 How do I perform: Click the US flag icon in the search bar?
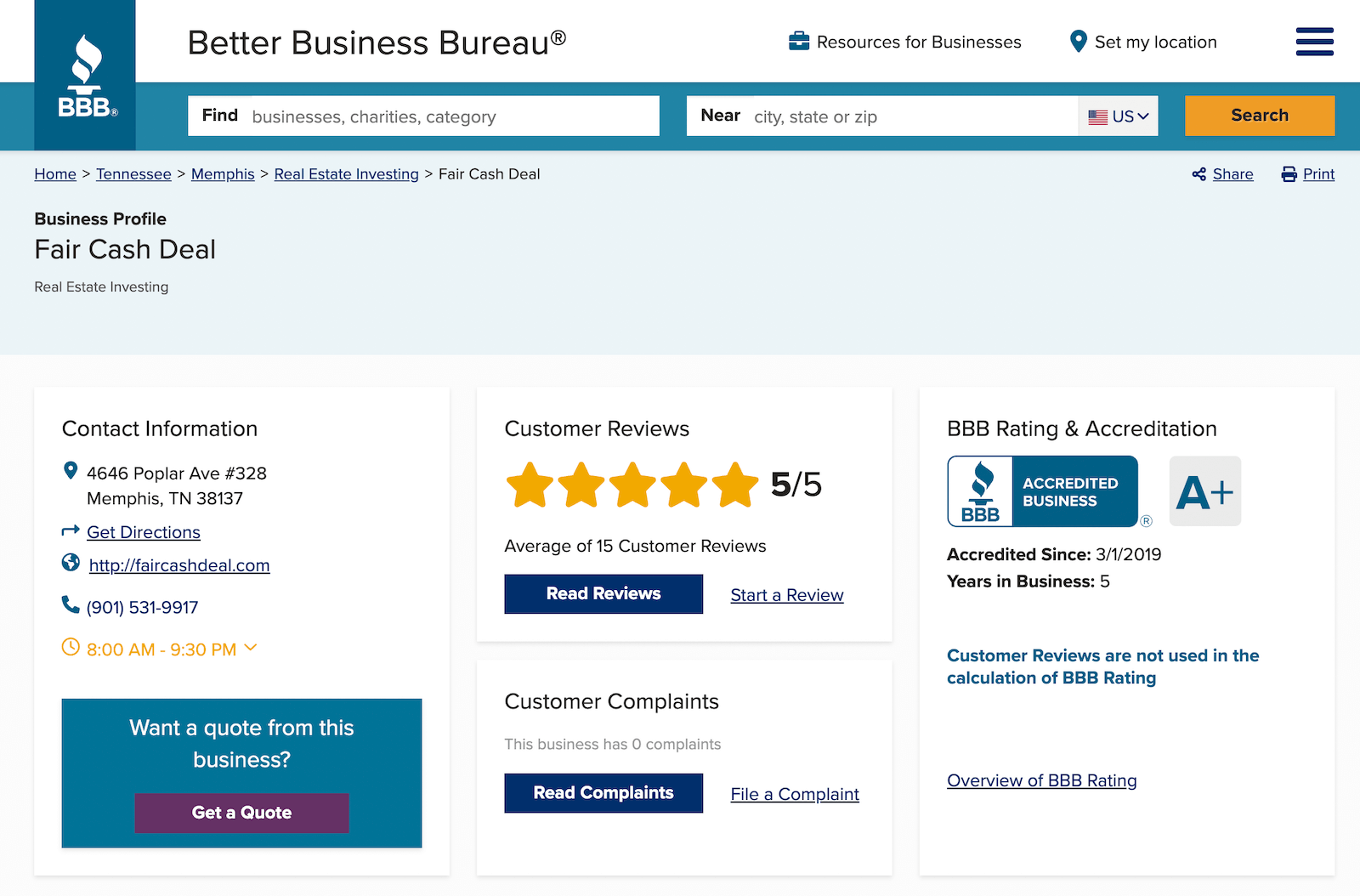pos(1098,117)
